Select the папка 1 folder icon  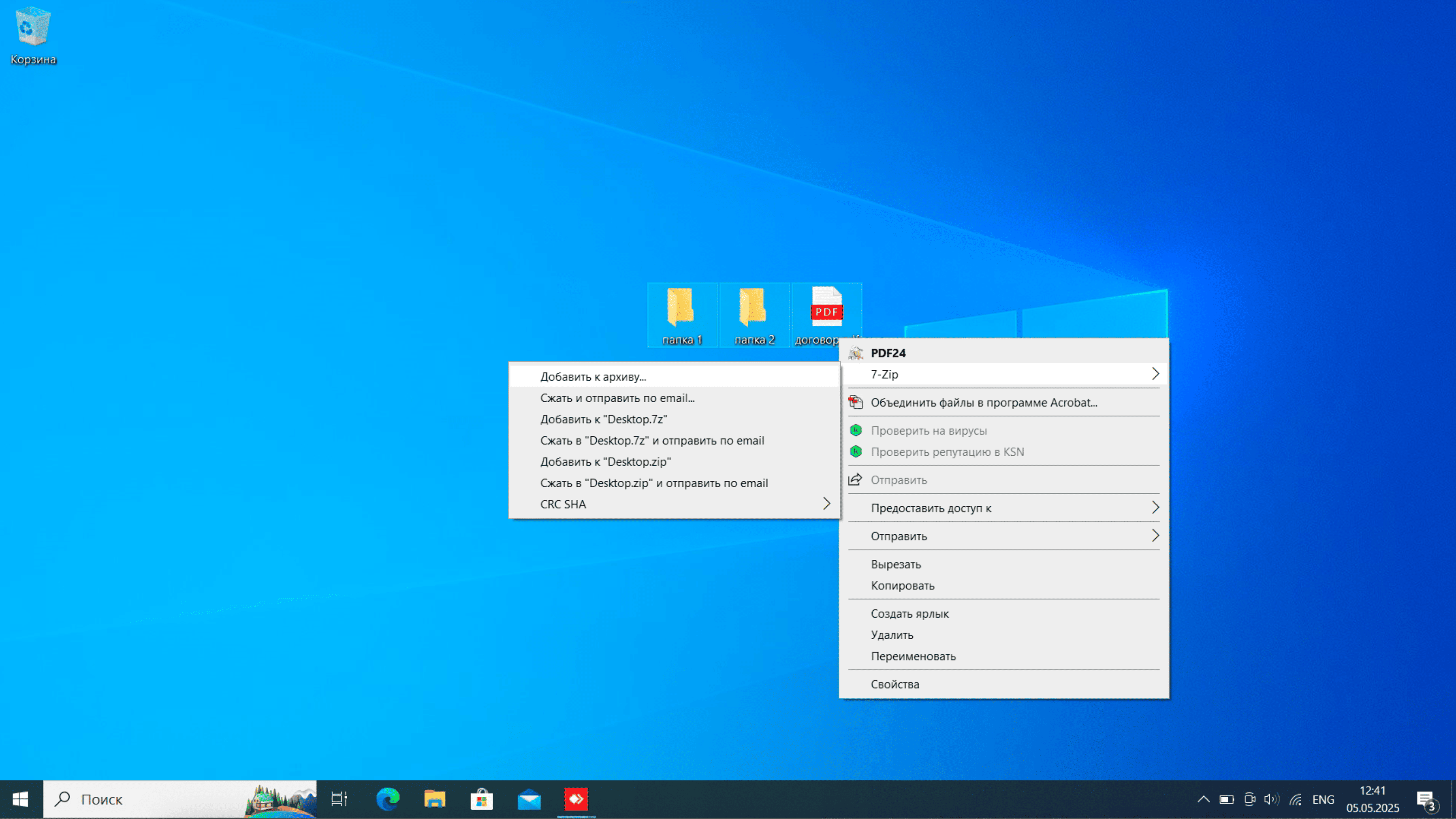pos(682,315)
